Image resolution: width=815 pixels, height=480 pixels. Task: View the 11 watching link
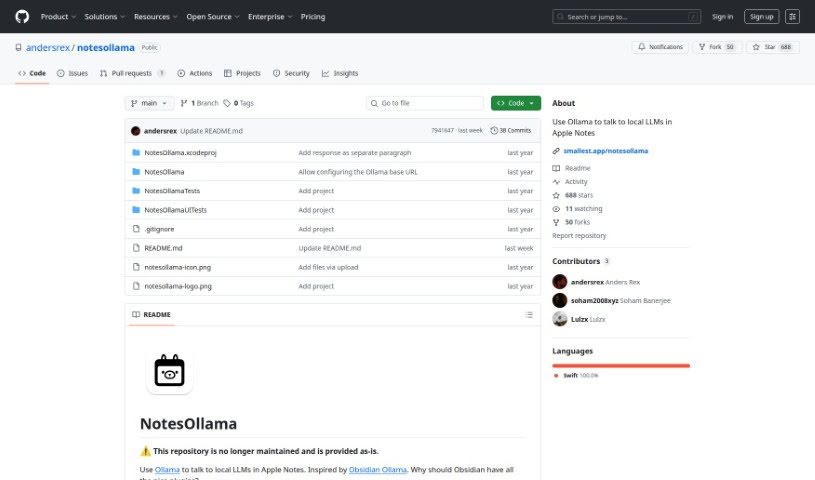pyautogui.click(x=577, y=209)
